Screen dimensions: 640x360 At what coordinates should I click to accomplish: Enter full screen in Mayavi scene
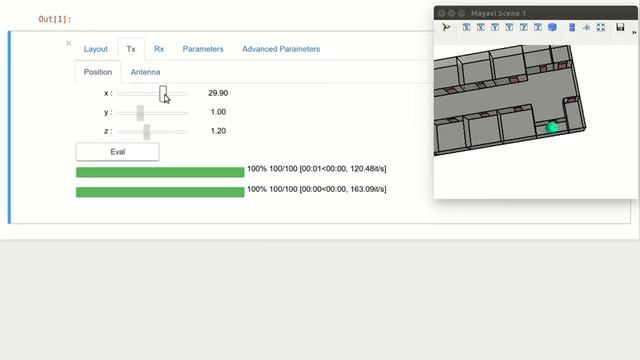(x=600, y=27)
